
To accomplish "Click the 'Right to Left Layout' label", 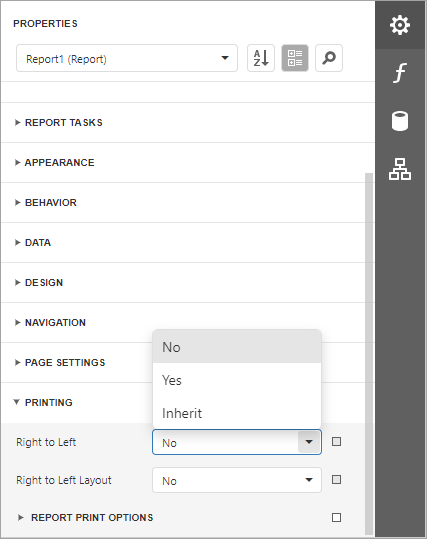I will click(64, 480).
